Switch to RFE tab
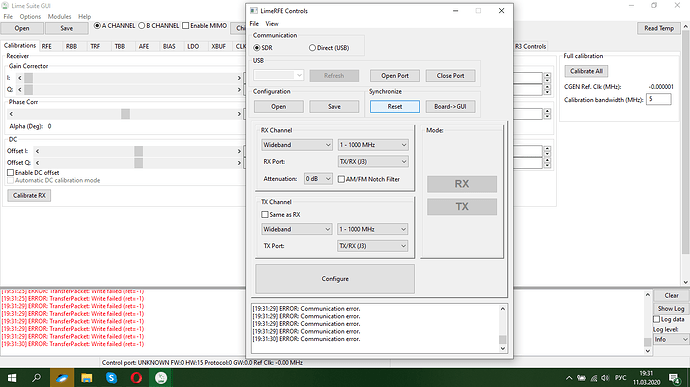690x387 pixels. click(47, 46)
